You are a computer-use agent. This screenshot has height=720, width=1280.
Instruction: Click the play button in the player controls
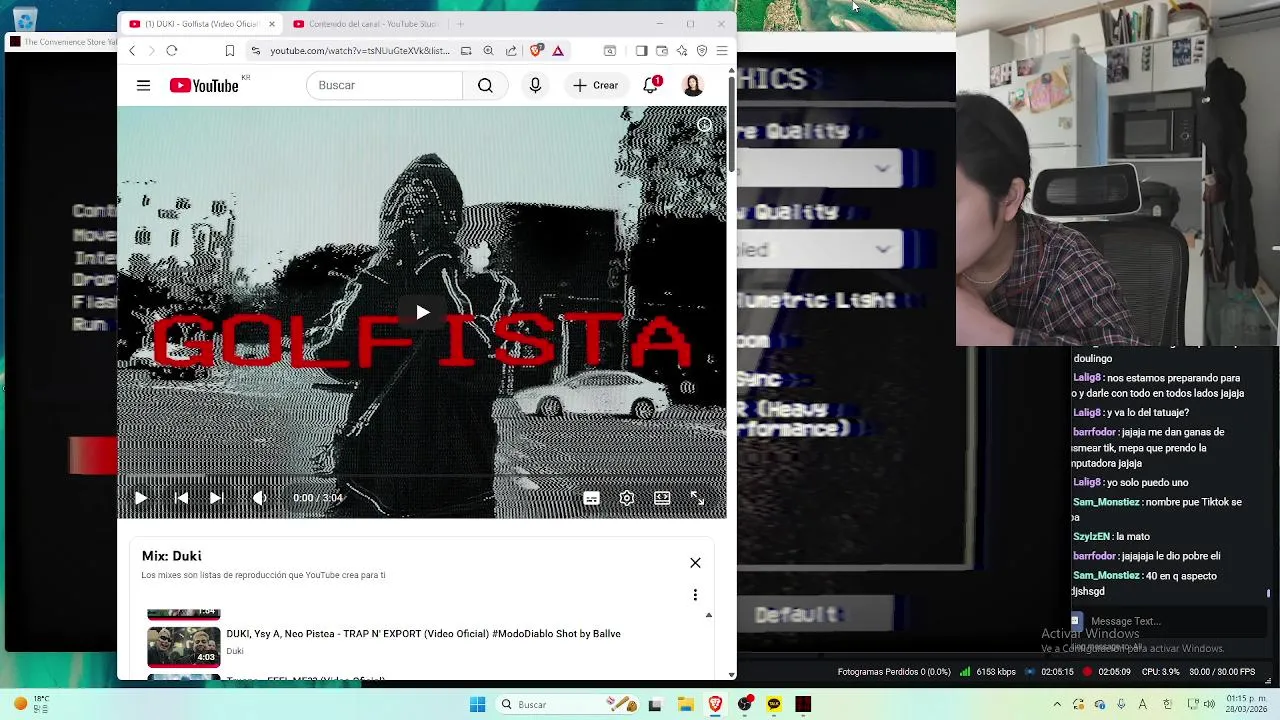click(x=141, y=498)
